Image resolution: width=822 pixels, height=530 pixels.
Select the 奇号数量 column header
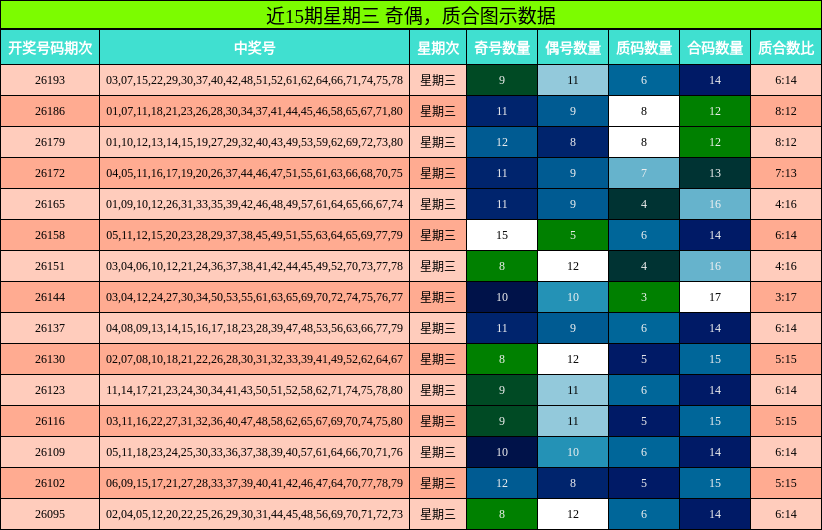502,48
